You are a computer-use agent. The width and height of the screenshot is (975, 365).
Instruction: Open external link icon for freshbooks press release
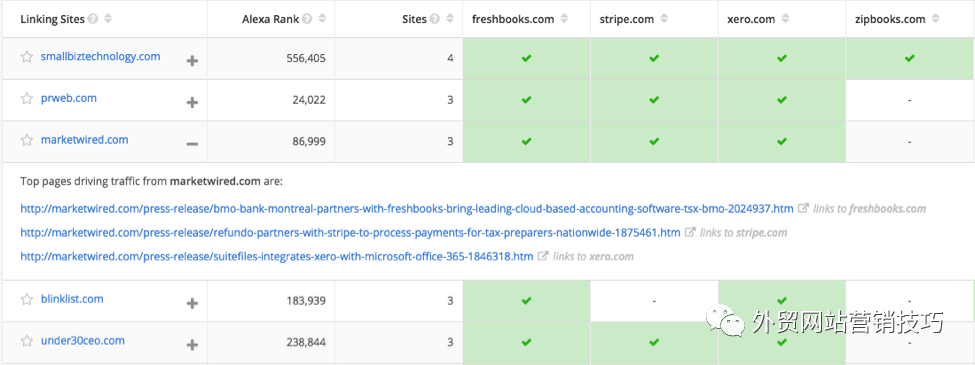(x=803, y=209)
